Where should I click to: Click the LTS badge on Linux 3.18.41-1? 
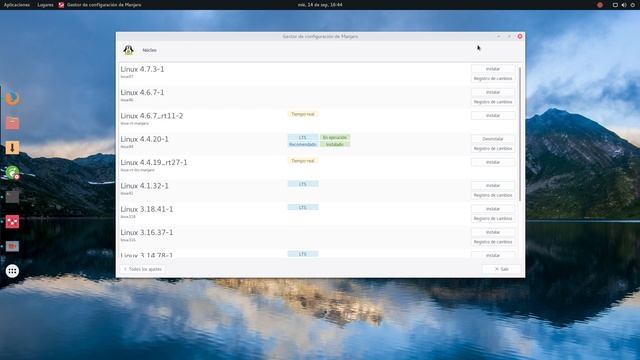coord(303,207)
